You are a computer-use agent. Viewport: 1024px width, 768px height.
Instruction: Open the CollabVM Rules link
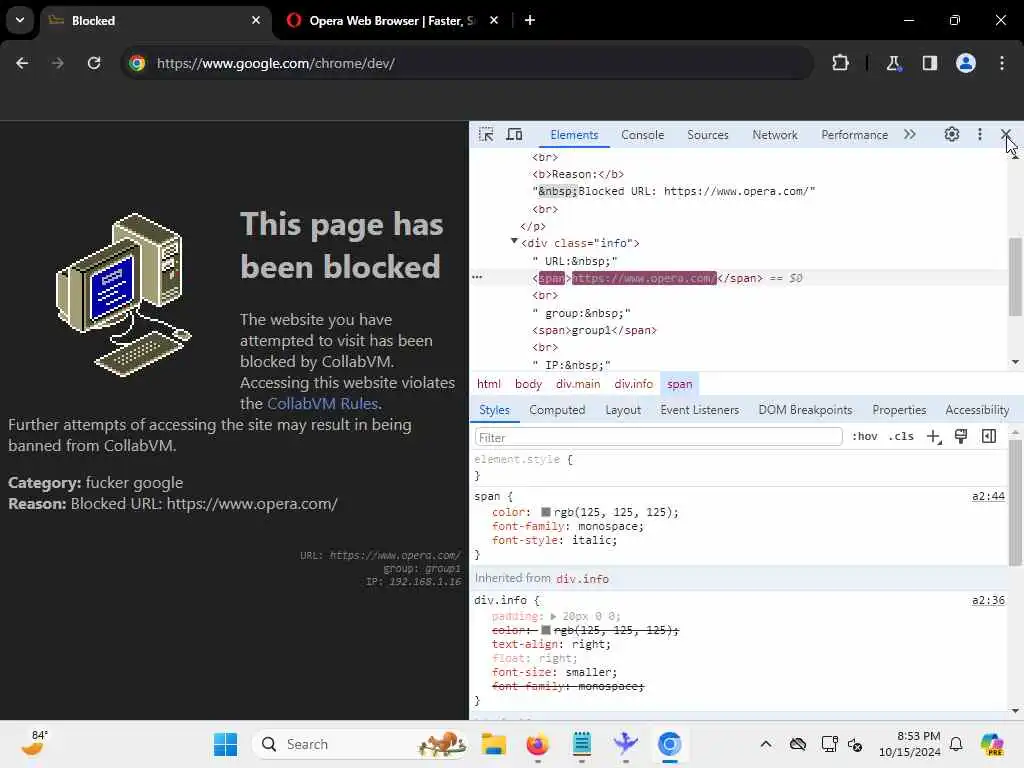pos(323,404)
